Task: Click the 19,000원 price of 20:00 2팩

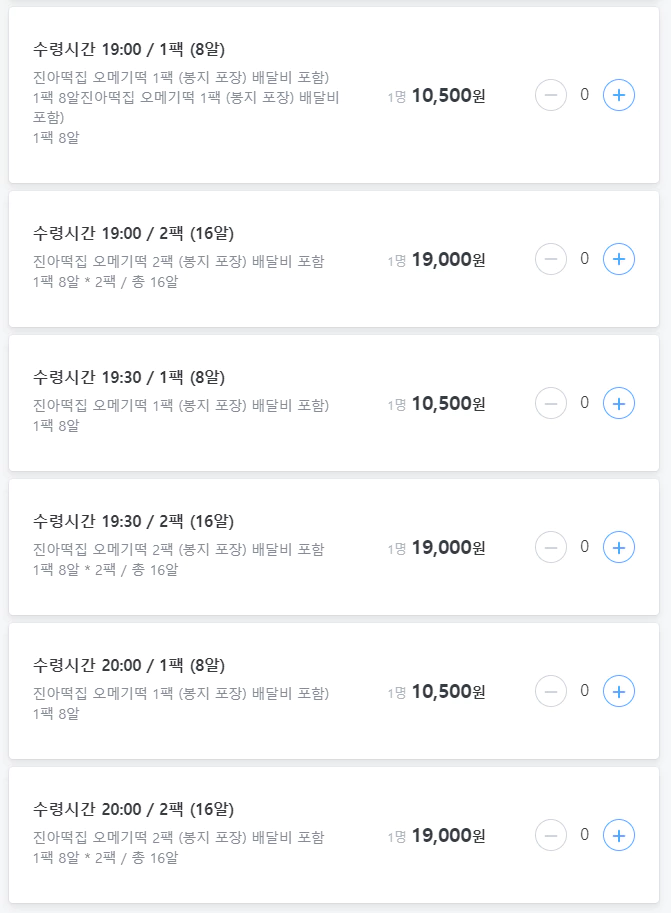Action: point(448,836)
